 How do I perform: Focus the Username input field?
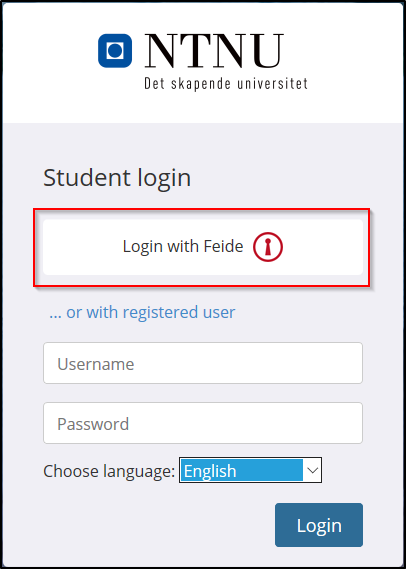[203, 363]
